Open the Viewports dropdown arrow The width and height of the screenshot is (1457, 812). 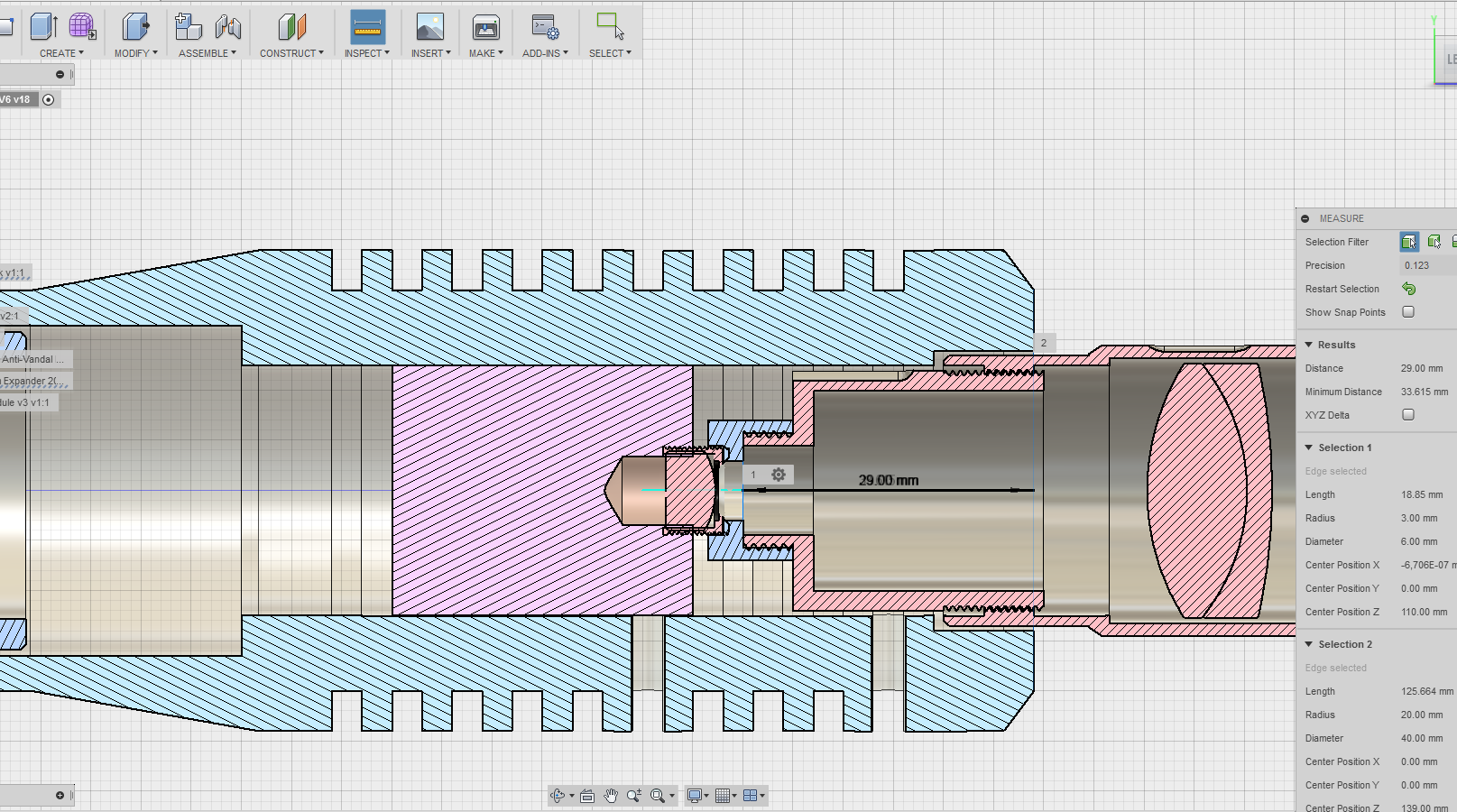[762, 797]
